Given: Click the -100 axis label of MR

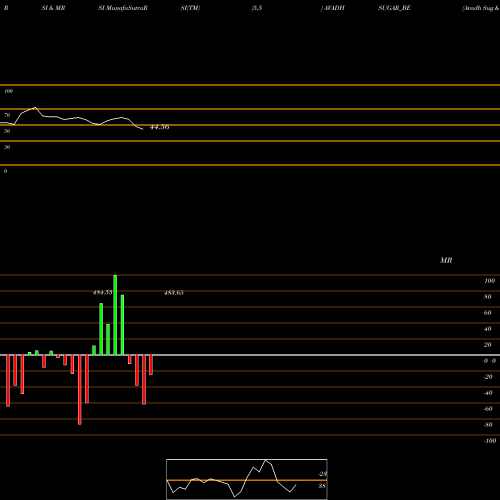Looking at the screenshot, I should (490, 441).
